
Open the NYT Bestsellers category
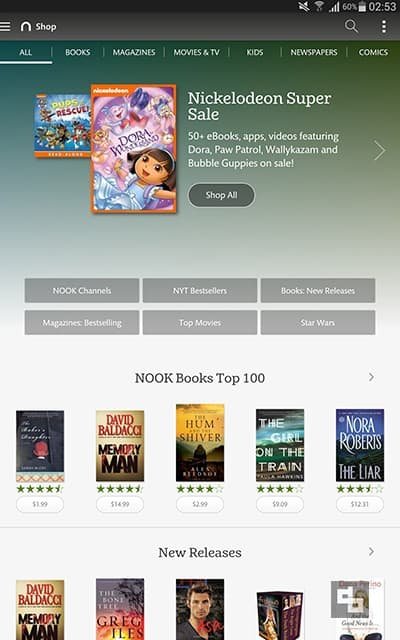tap(200, 291)
